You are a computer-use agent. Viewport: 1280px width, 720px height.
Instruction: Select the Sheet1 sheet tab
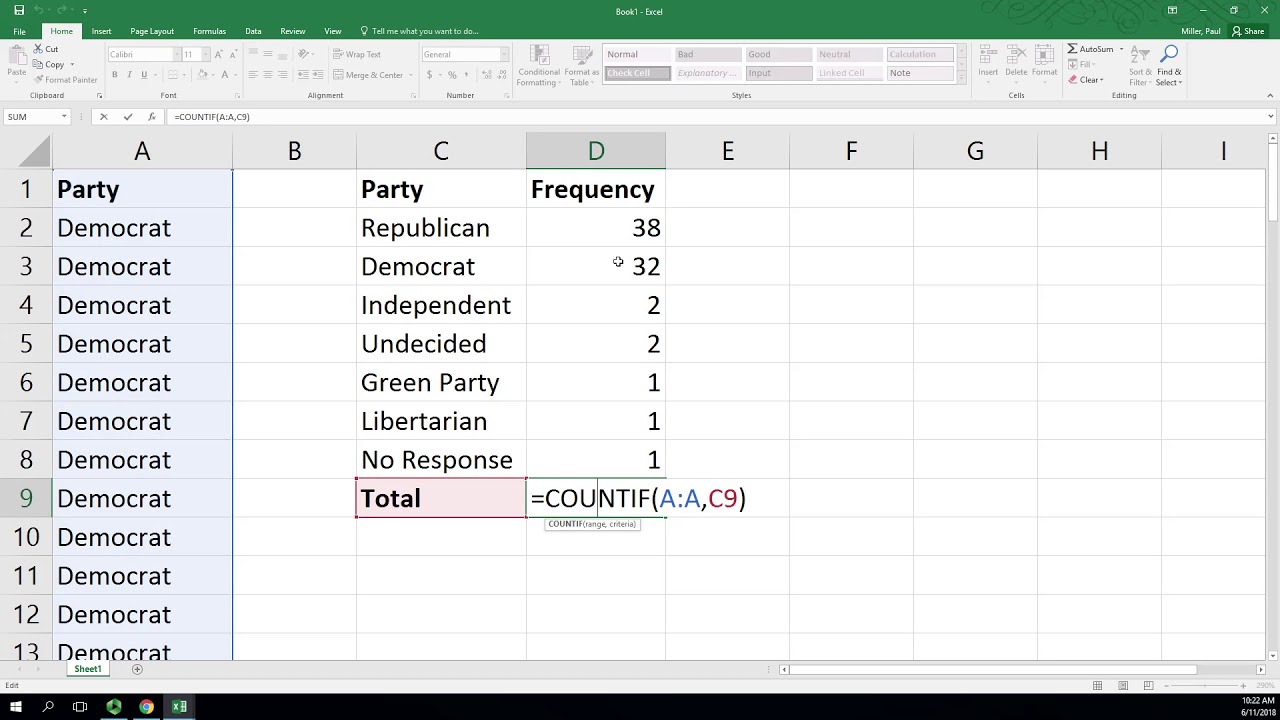[x=87, y=669]
